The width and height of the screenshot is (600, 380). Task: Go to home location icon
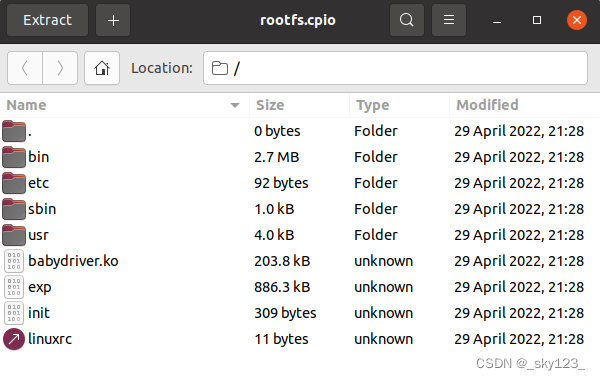tap(102, 68)
